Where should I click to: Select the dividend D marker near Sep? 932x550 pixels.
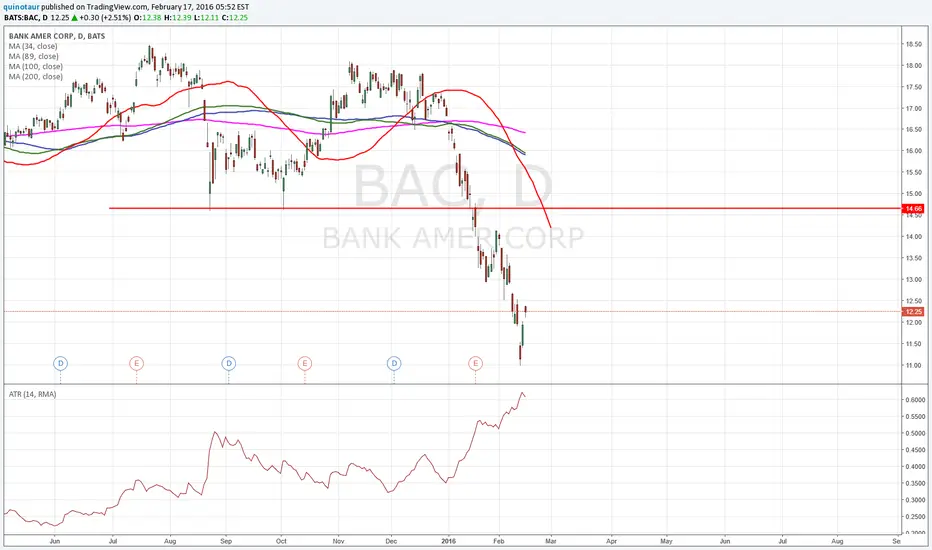pos(229,363)
